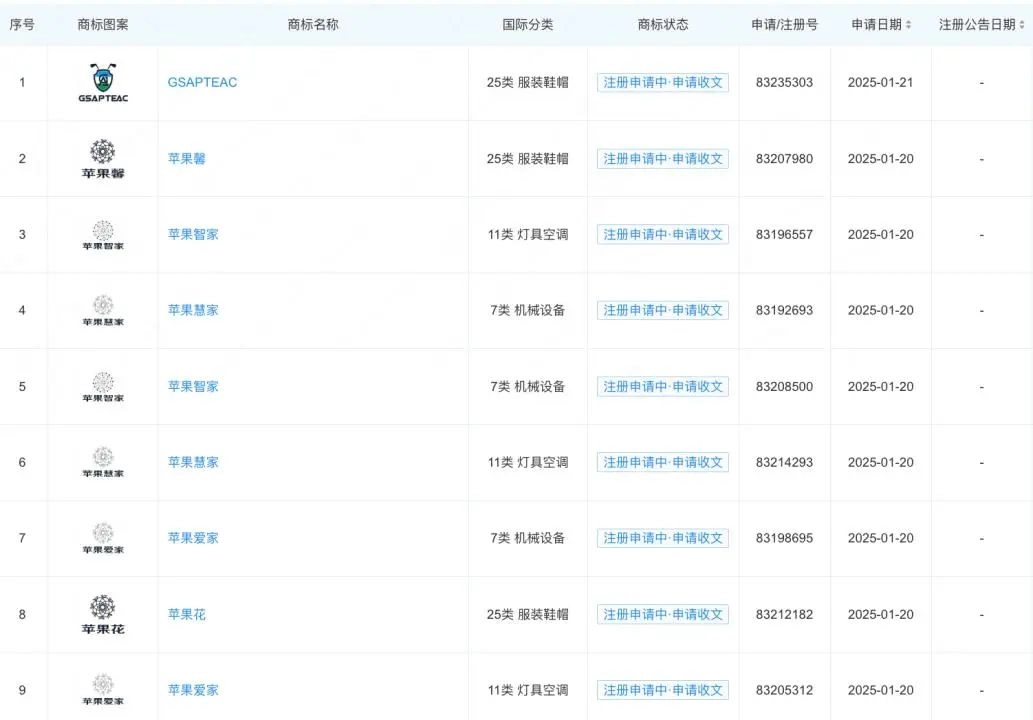The image size is (1033, 720).
Task: Select the 苹果智家 logo image in row 5
Action: coord(102,386)
